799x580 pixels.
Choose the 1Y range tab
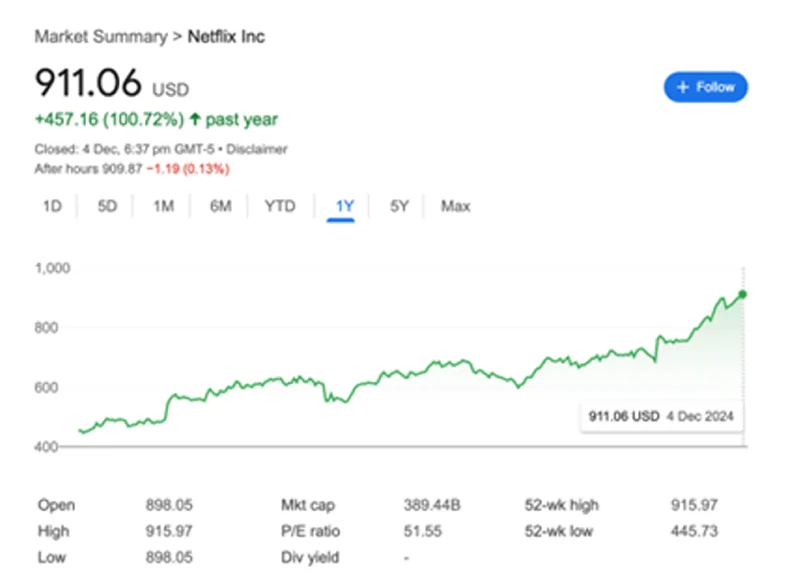344,206
